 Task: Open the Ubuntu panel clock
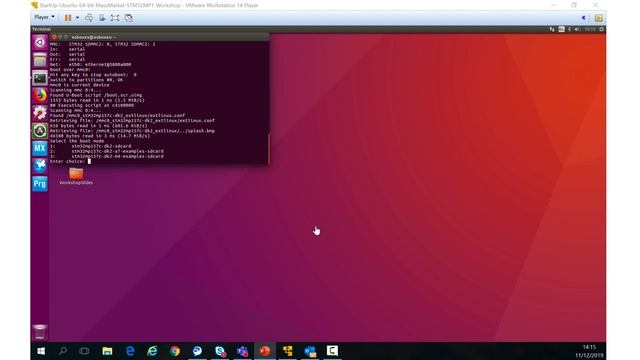pos(589,29)
